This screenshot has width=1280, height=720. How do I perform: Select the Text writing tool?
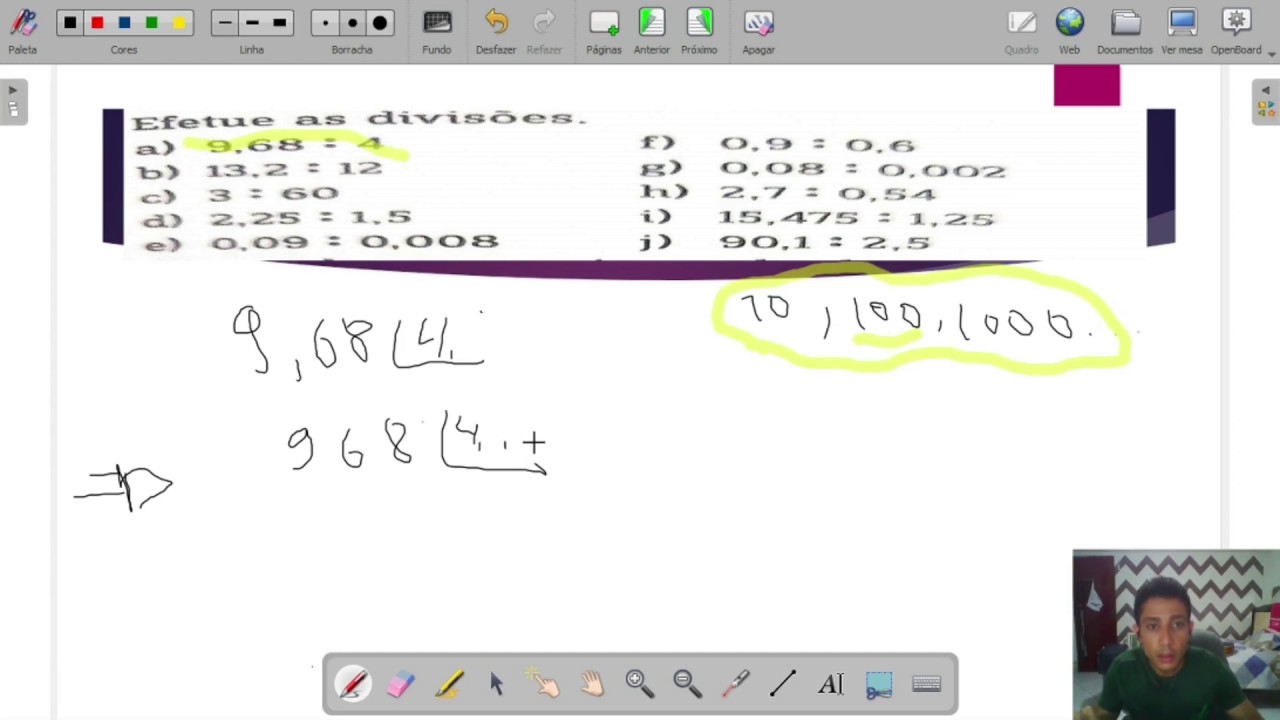point(831,684)
